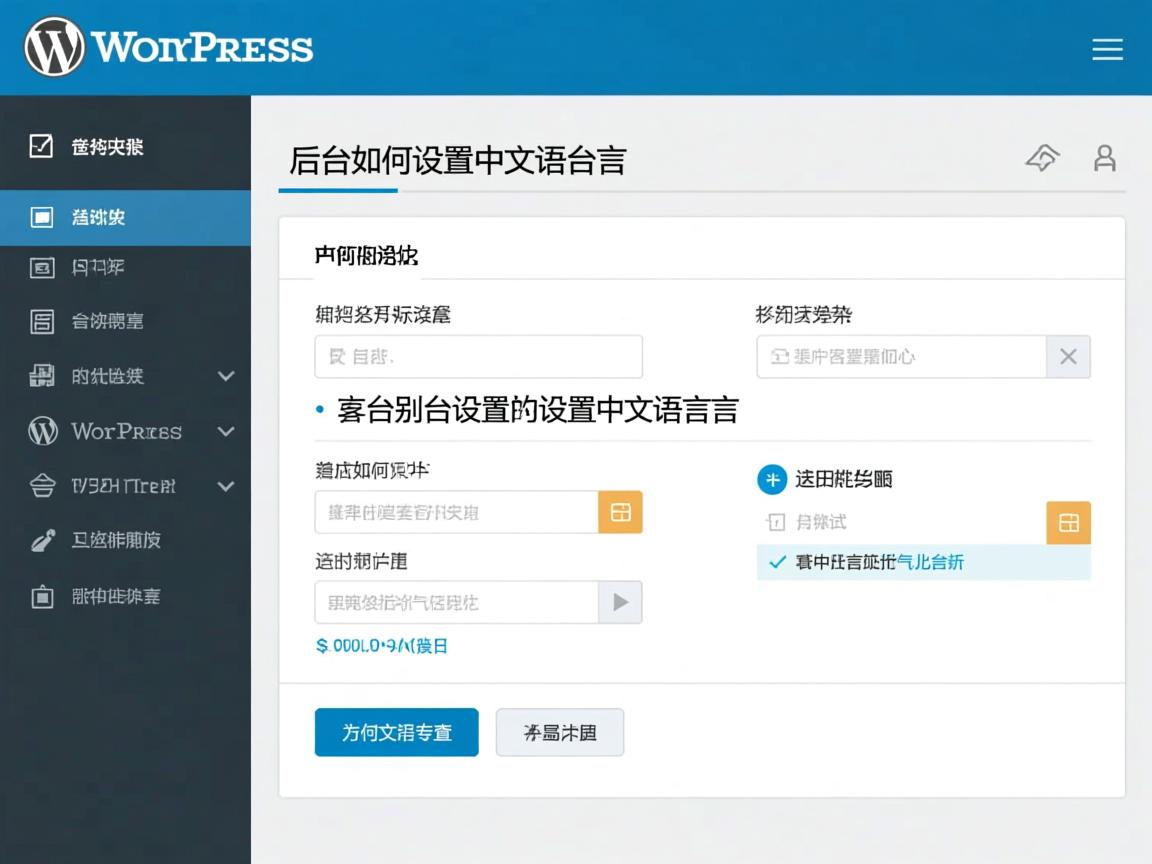Click the comments panel icon in the sidebar
The height and width of the screenshot is (864, 1152).
[x=39, y=321]
